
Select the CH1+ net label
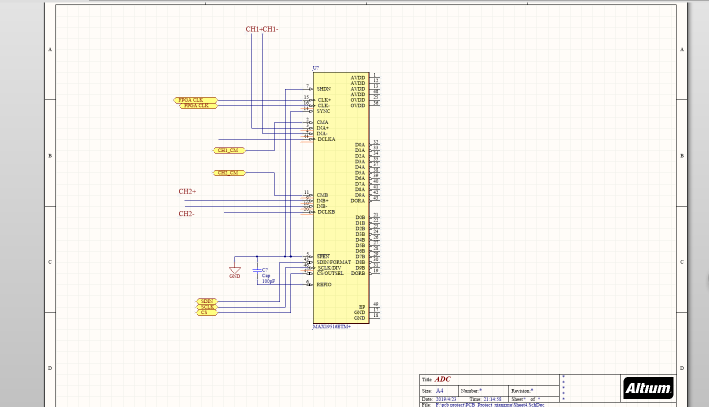(x=254, y=29)
